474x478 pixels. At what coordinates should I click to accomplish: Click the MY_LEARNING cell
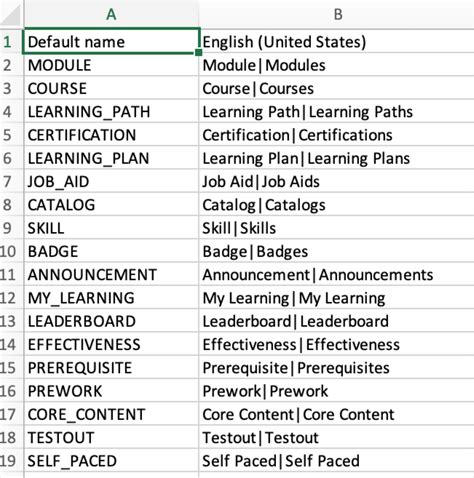(x=111, y=298)
